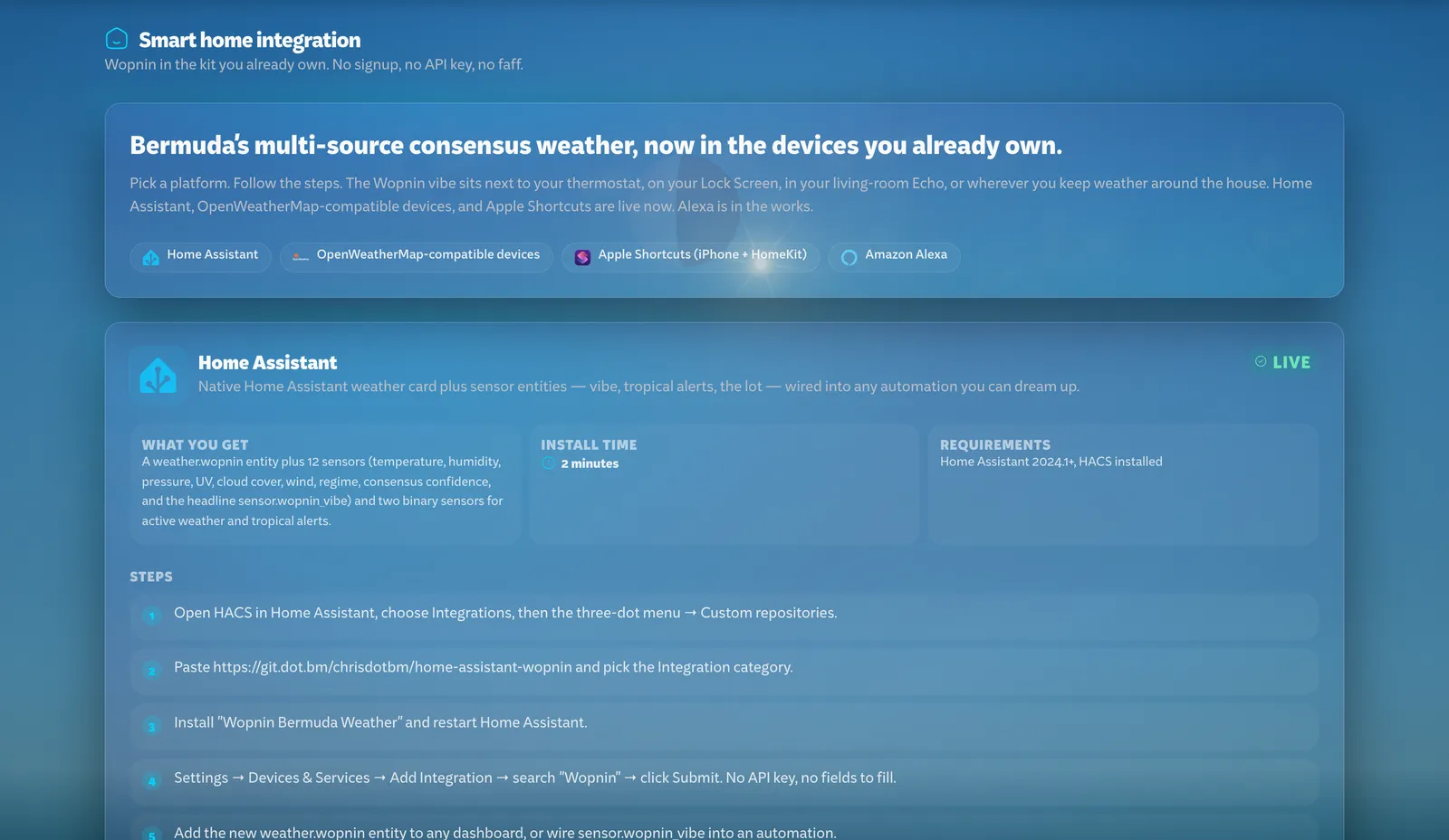Click the INSTALL TIME label
Screen dimensions: 1449x840
(589, 444)
